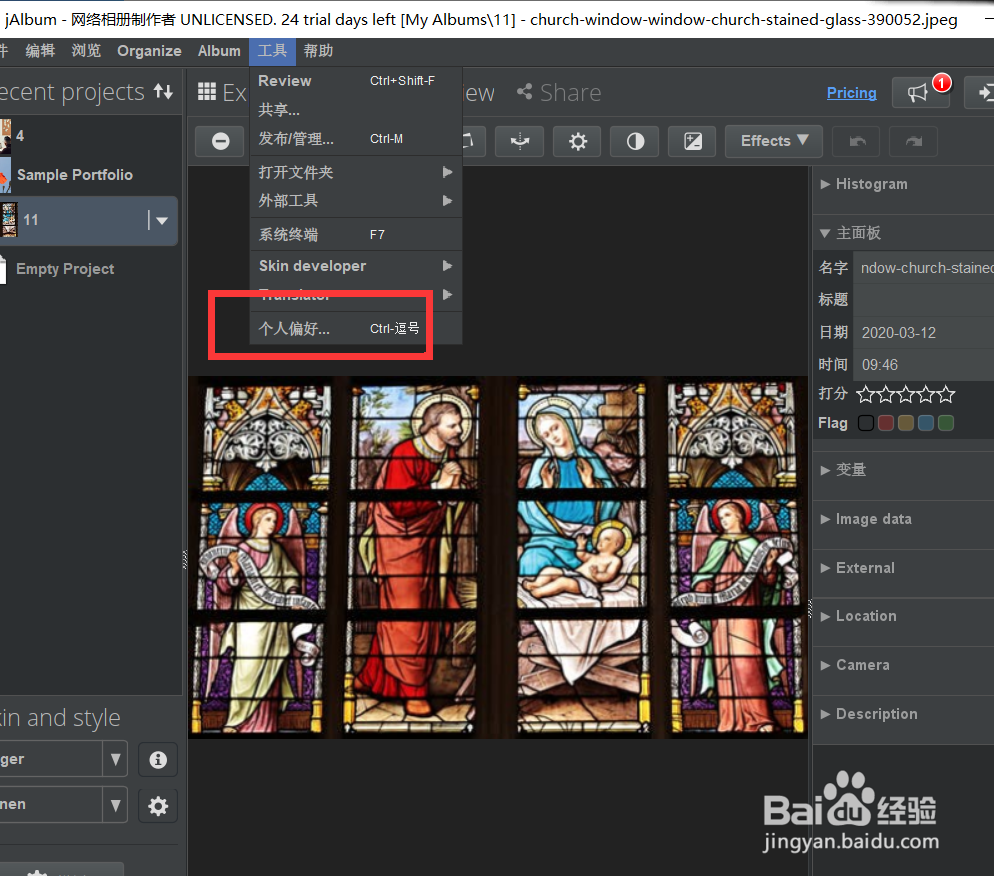994x876 pixels.
Task: Click the redo arrow button
Action: [x=913, y=141]
